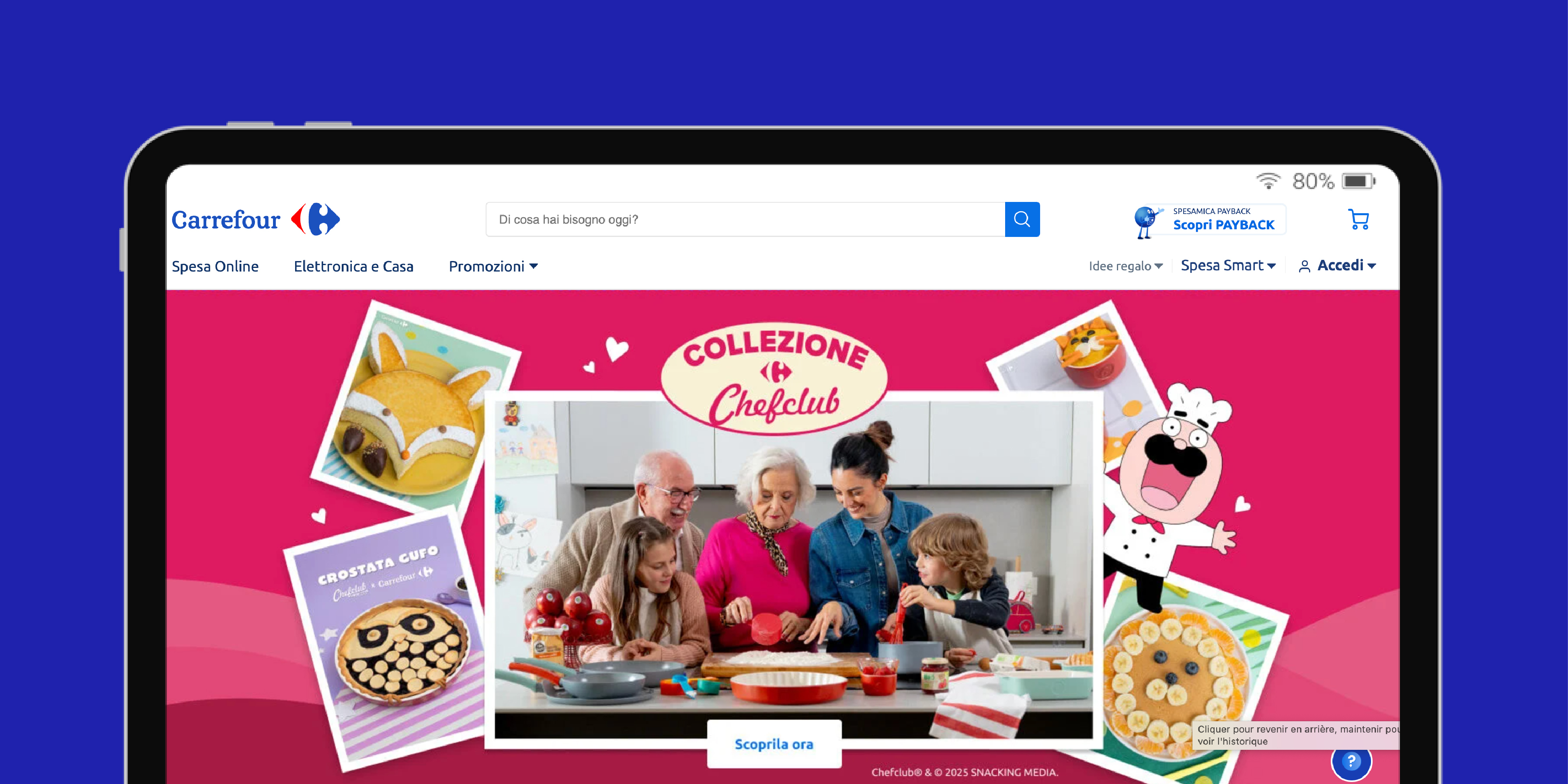1568x784 pixels.
Task: Click the Carrefour logo
Action: click(x=256, y=219)
